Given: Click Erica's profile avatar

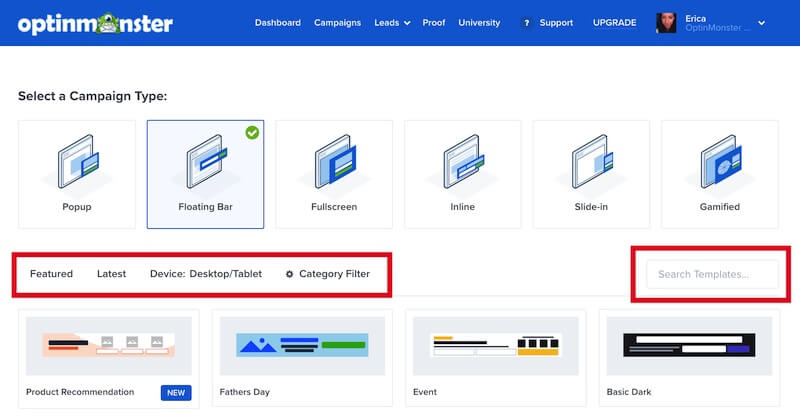Looking at the screenshot, I should click(x=666, y=23).
